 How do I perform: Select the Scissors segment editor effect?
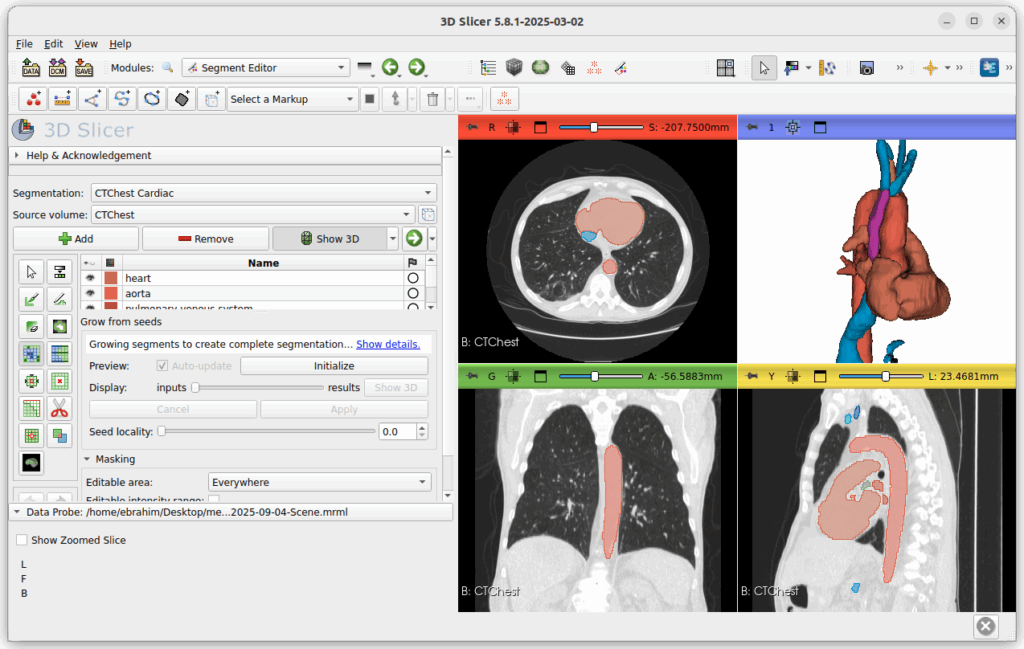tap(59, 408)
